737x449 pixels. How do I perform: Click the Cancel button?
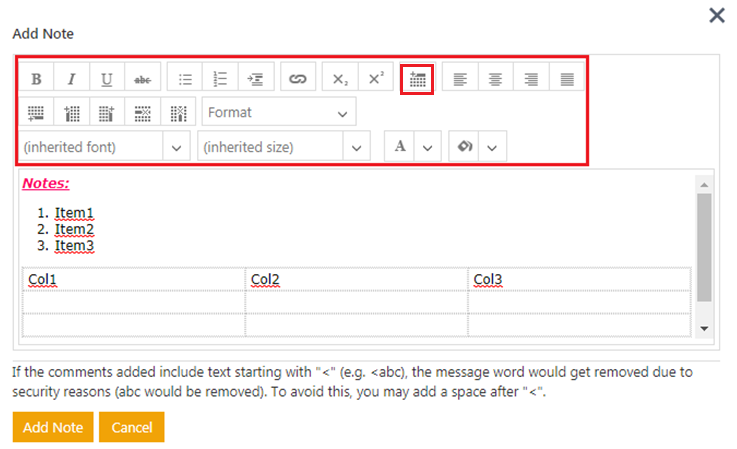(132, 427)
